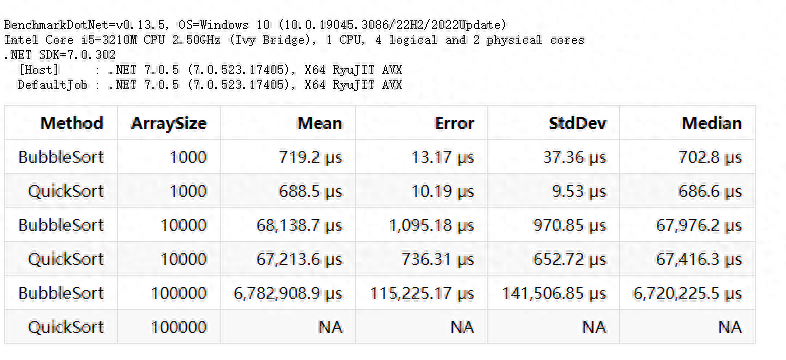The image size is (786, 360).
Task: Click the Median column header
Action: (712, 123)
